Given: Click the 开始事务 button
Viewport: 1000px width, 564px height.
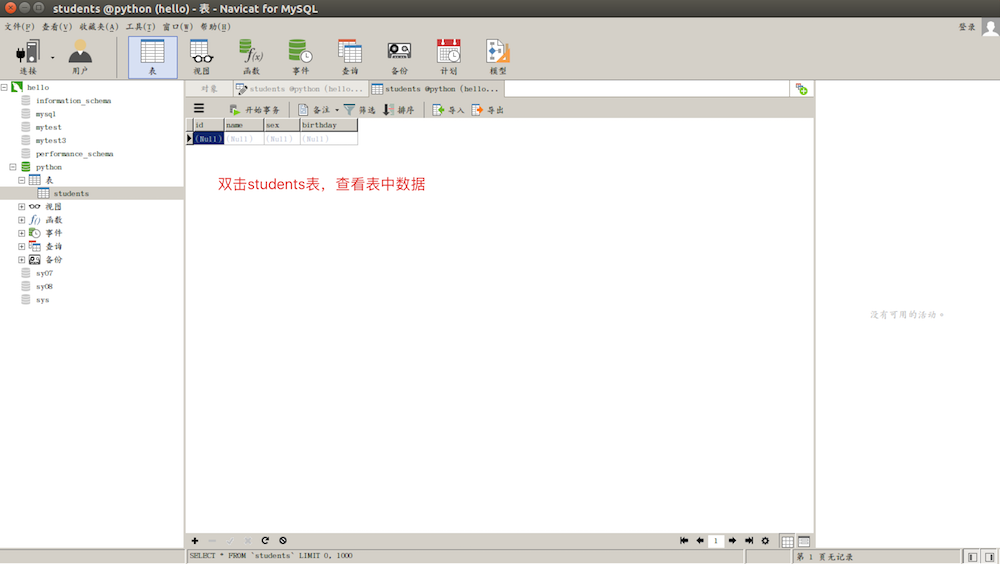Looking at the screenshot, I should tap(255, 110).
